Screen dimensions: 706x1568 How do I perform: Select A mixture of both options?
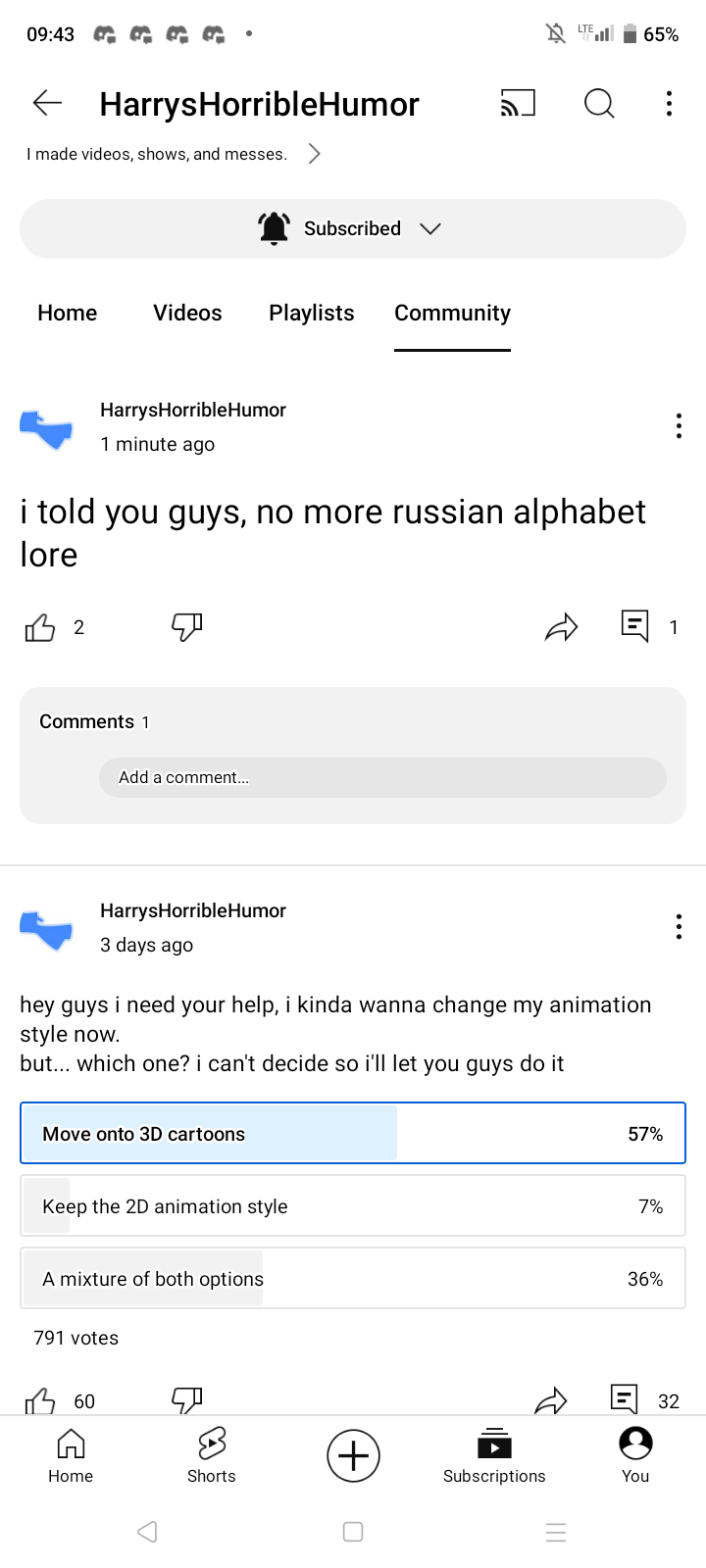pos(353,1279)
